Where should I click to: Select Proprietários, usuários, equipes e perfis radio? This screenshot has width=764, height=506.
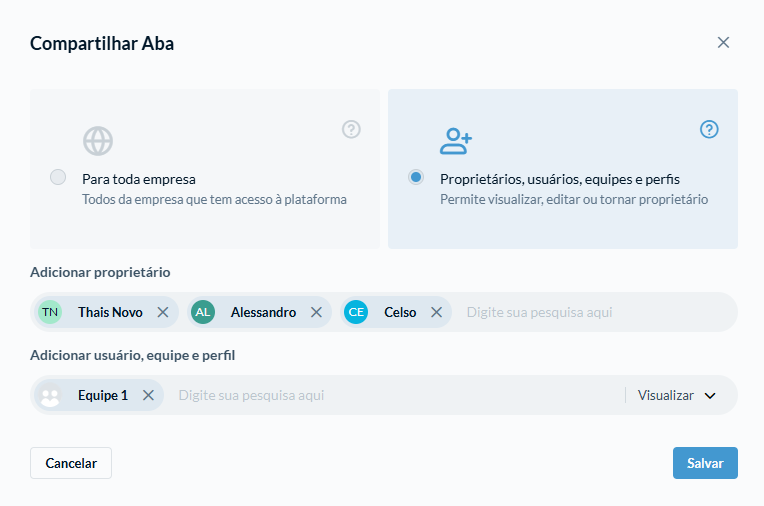(416, 177)
